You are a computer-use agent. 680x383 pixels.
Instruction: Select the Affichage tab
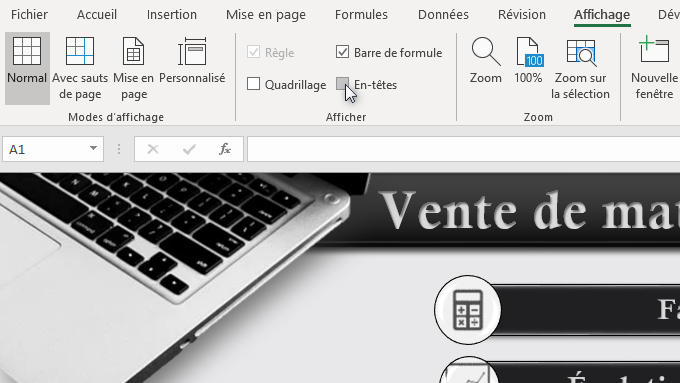(x=602, y=15)
